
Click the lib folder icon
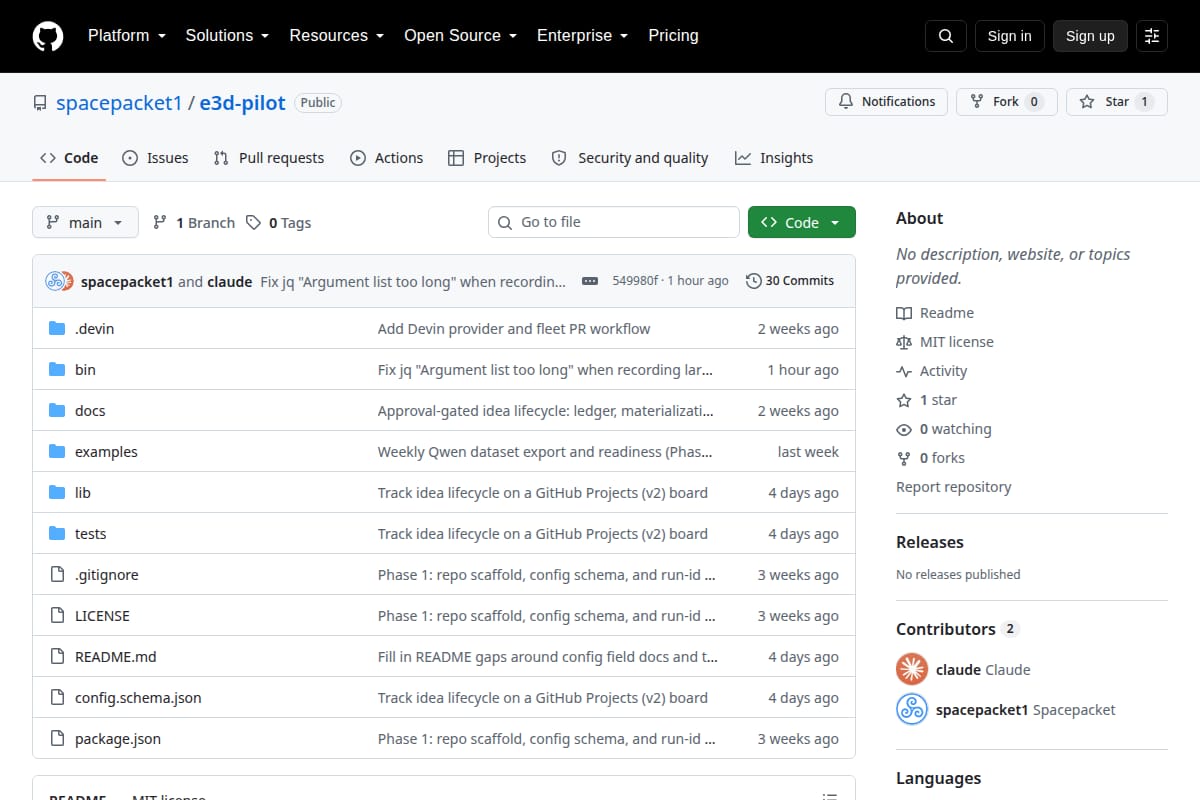coord(57,493)
